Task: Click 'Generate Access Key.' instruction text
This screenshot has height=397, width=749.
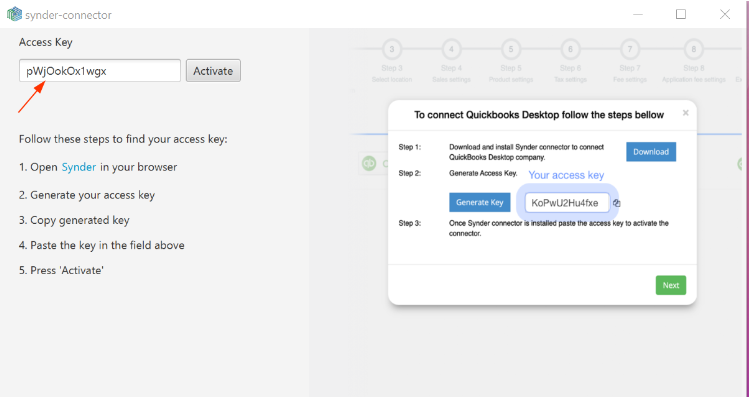Action: coord(483,173)
